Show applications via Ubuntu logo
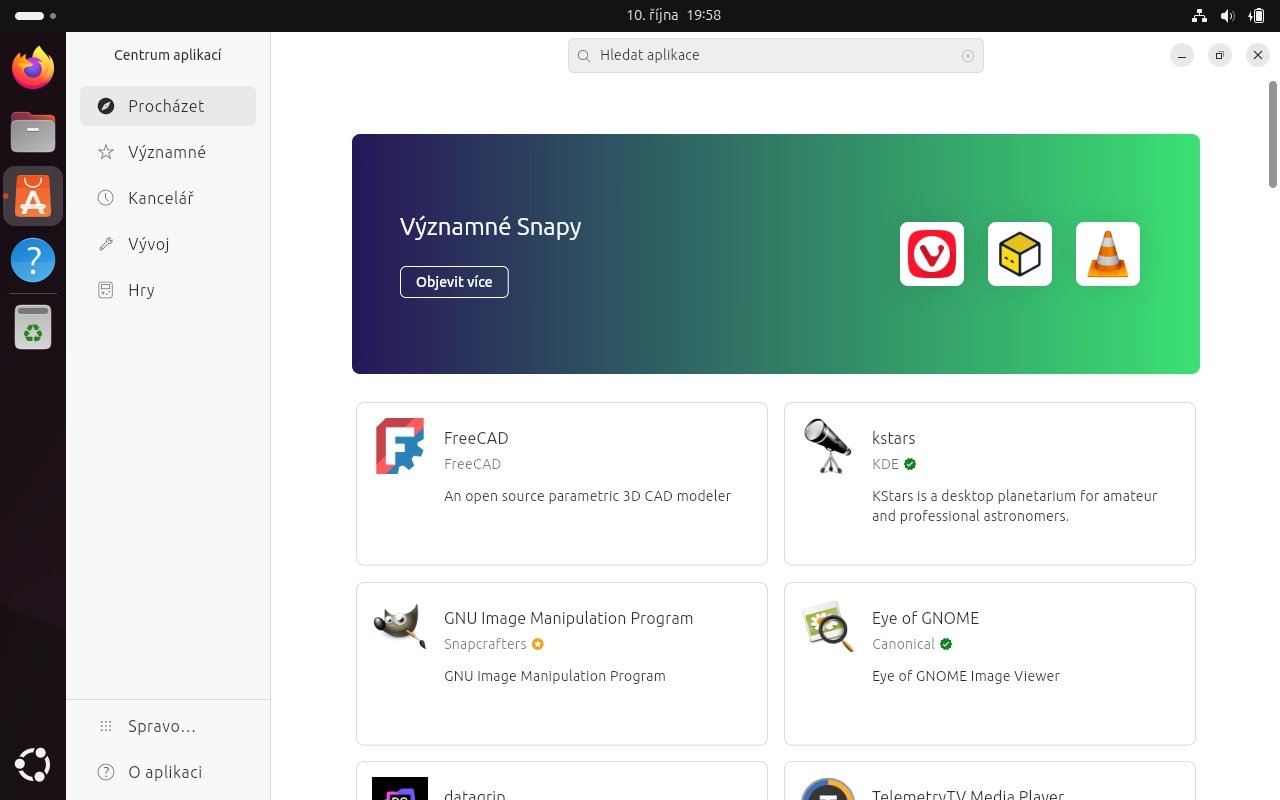This screenshot has height=800, width=1280. (x=33, y=765)
